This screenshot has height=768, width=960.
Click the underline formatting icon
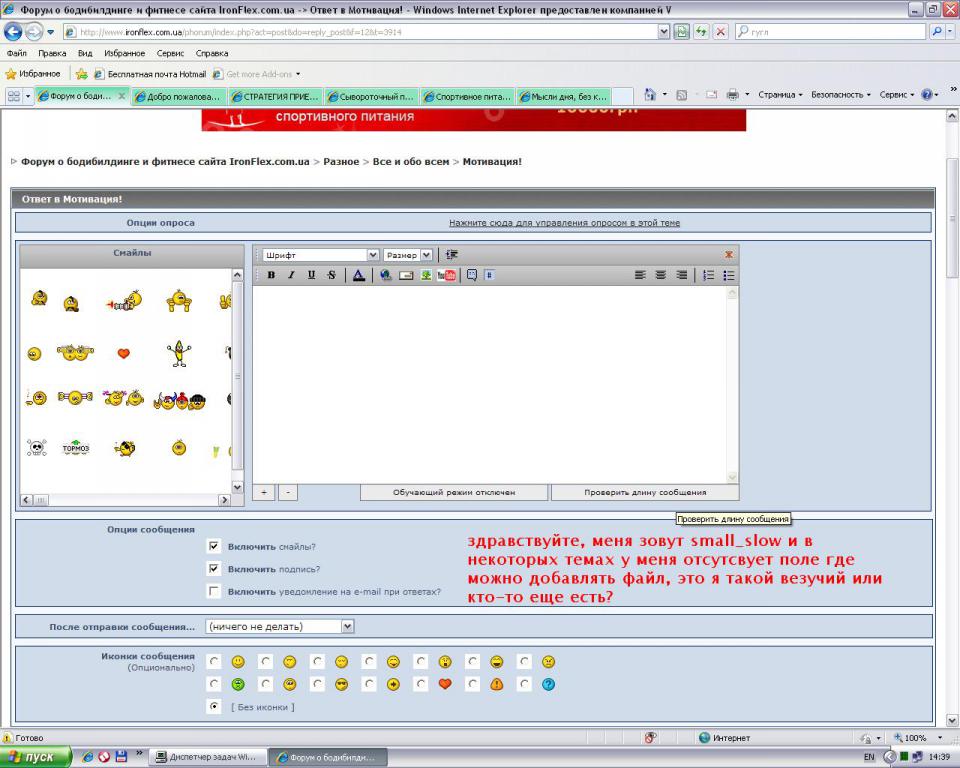pyautogui.click(x=311, y=275)
